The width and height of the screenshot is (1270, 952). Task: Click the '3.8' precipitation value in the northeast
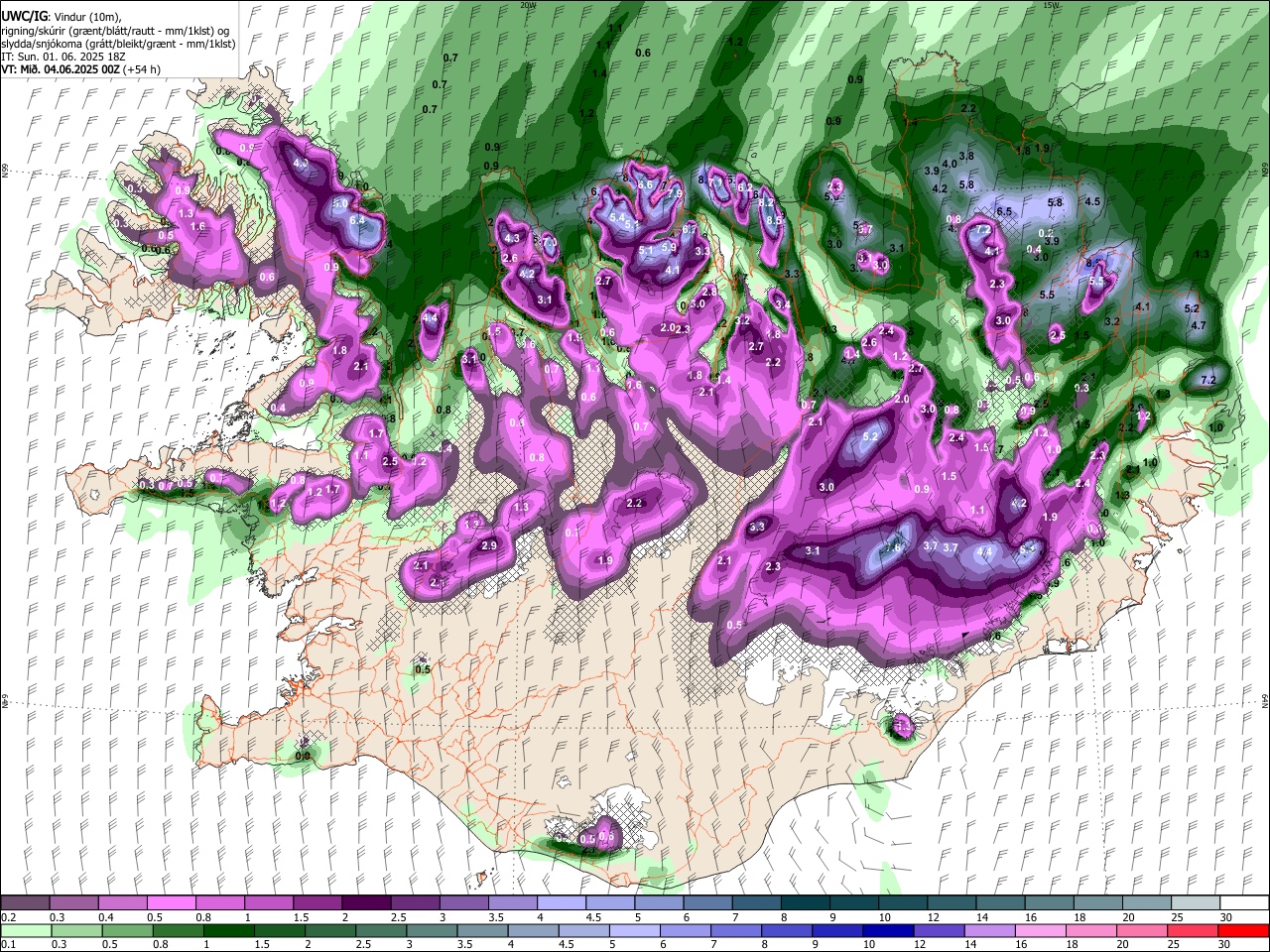click(966, 156)
